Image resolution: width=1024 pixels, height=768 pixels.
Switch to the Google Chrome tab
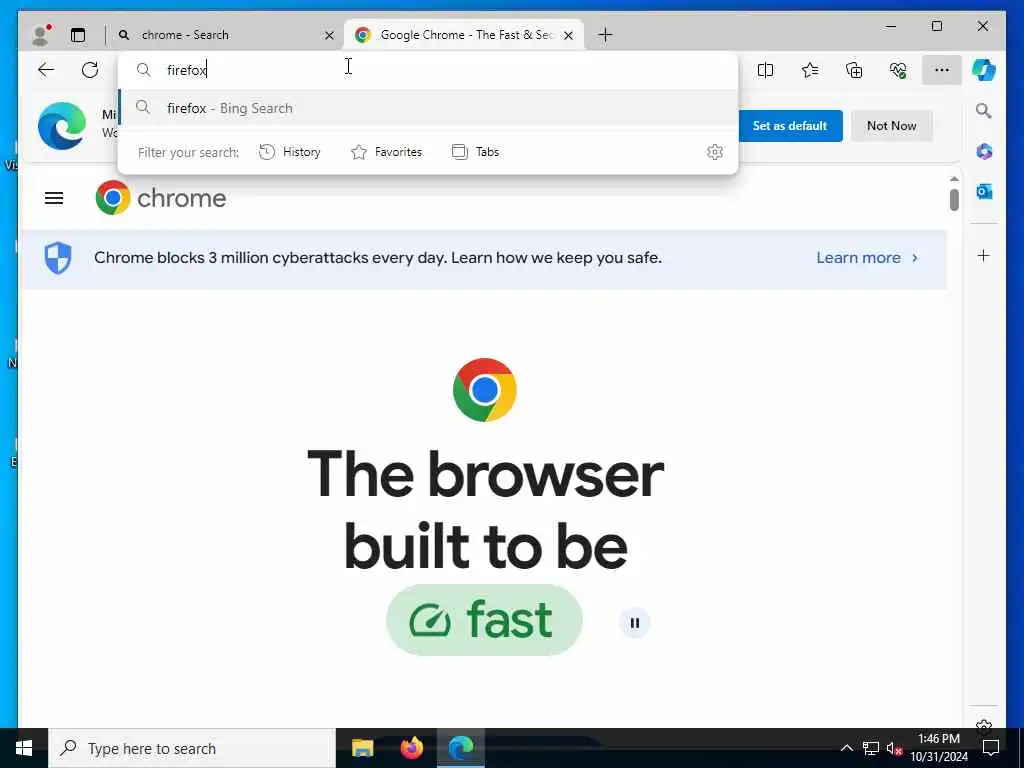(x=463, y=35)
